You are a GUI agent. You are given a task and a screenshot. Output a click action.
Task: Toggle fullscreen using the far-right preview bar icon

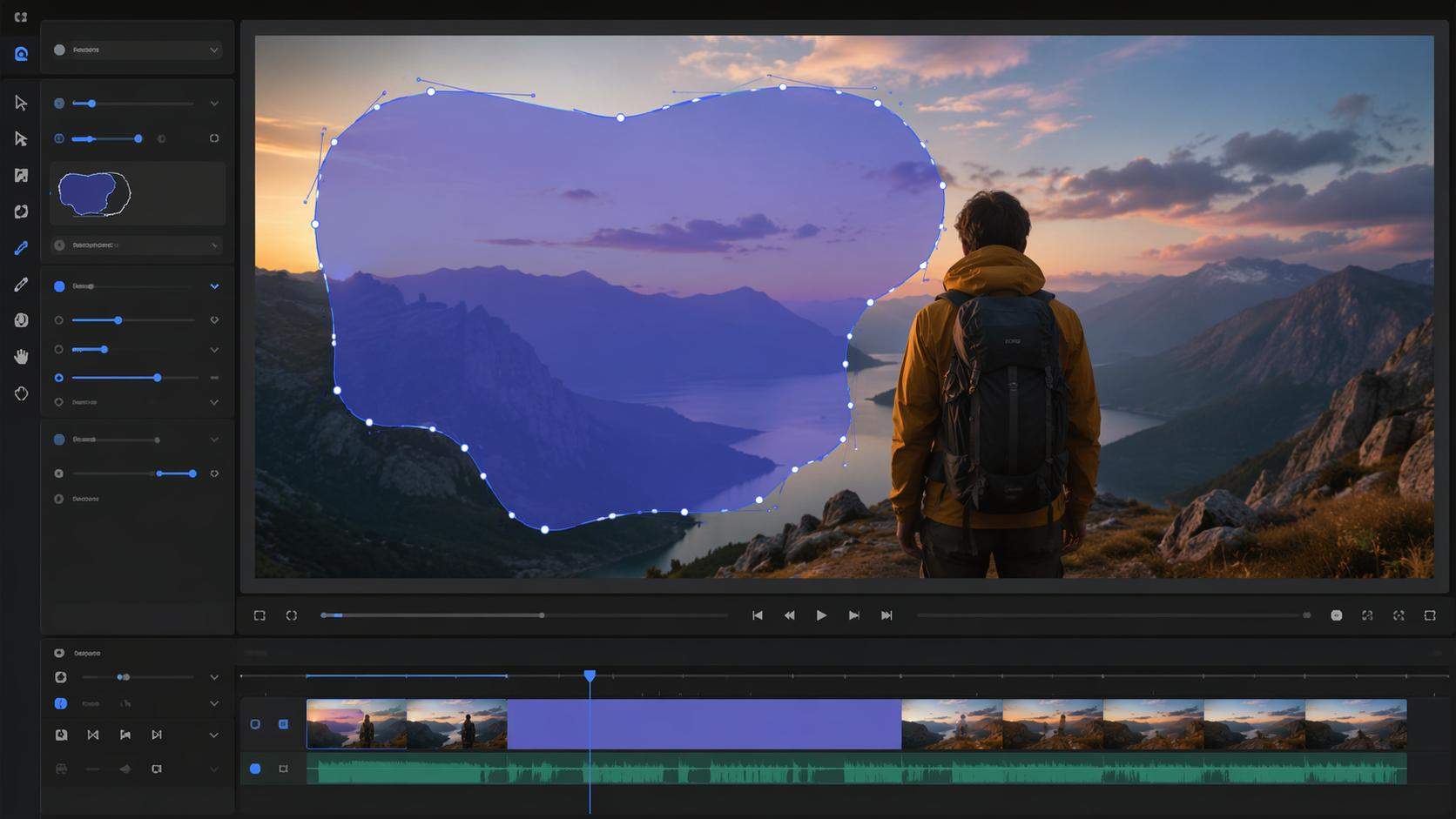pyautogui.click(x=1430, y=615)
